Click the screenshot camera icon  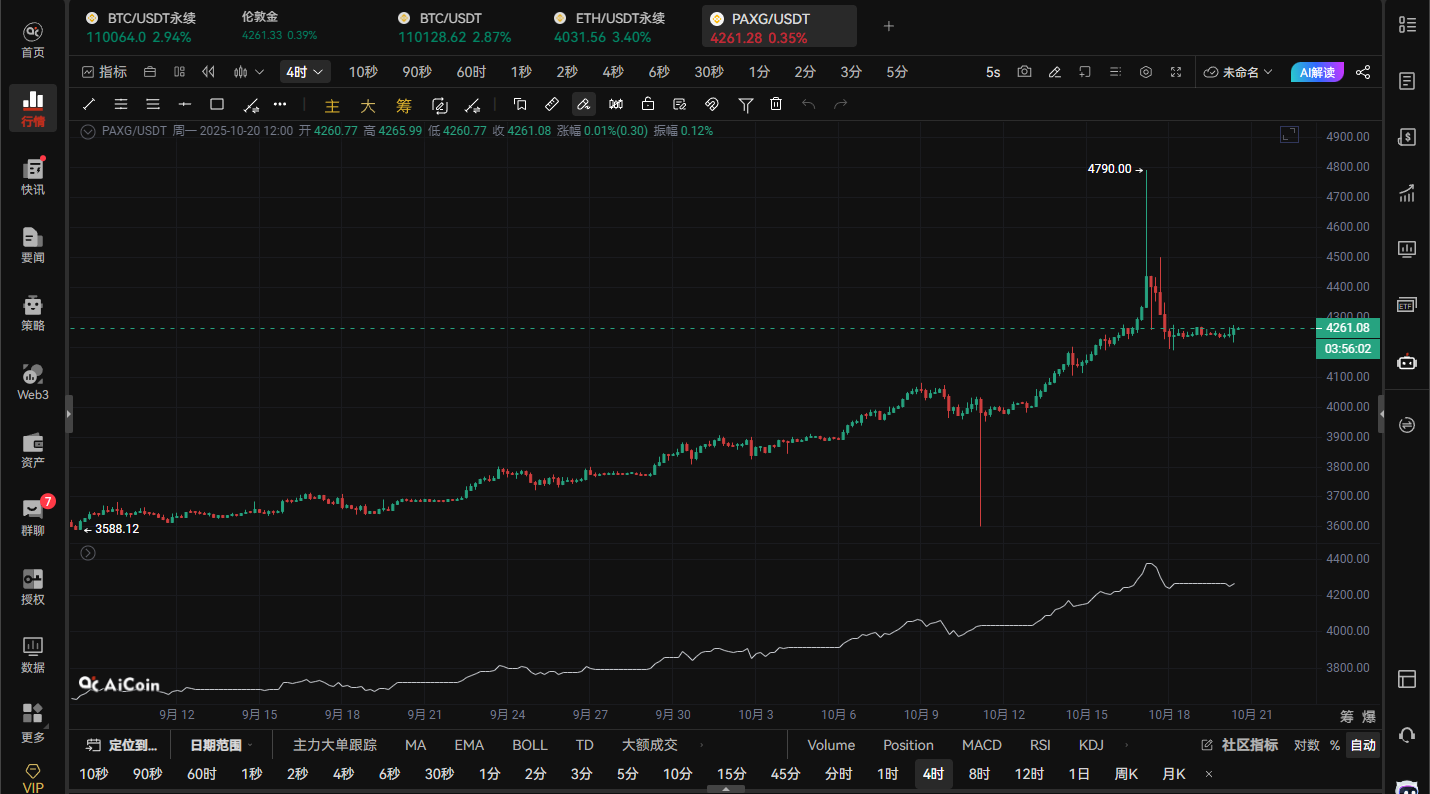[1024, 72]
